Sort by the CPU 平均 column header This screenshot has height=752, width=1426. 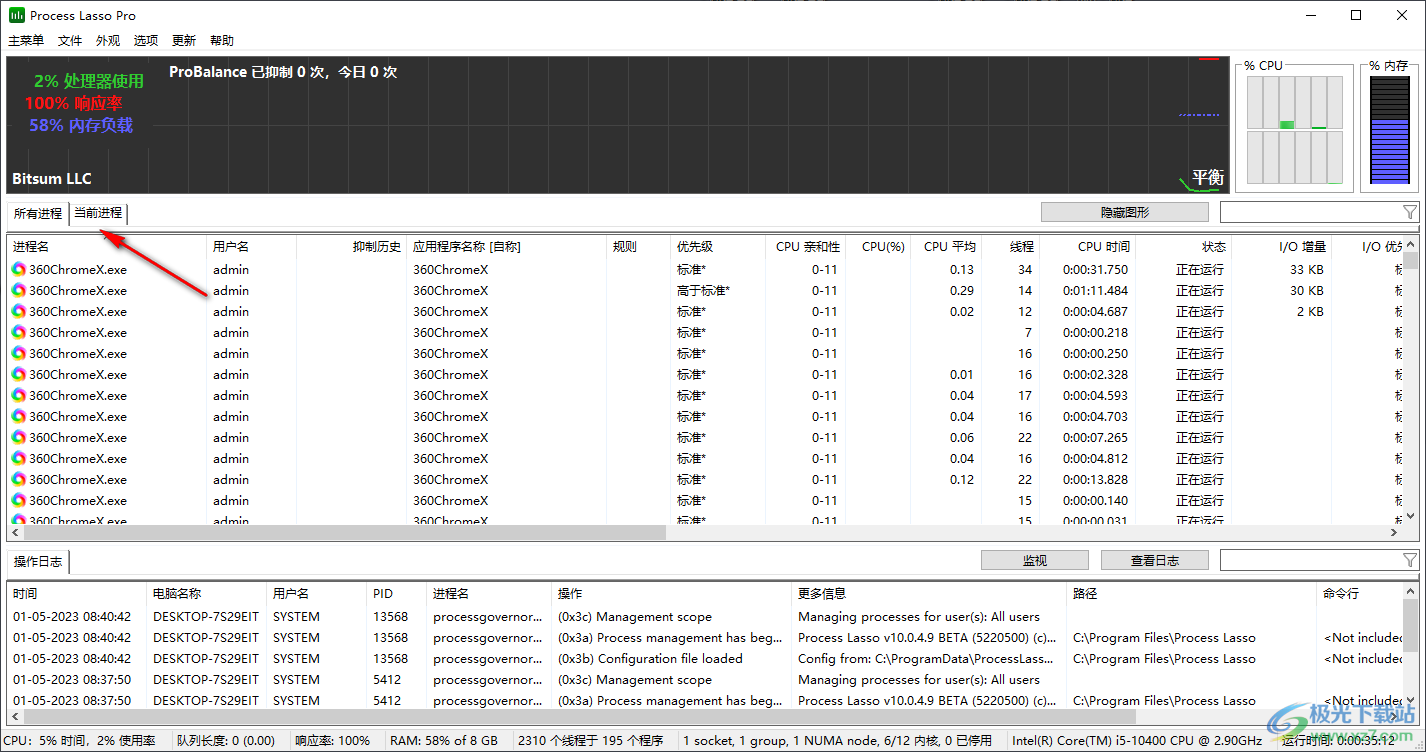click(x=946, y=246)
